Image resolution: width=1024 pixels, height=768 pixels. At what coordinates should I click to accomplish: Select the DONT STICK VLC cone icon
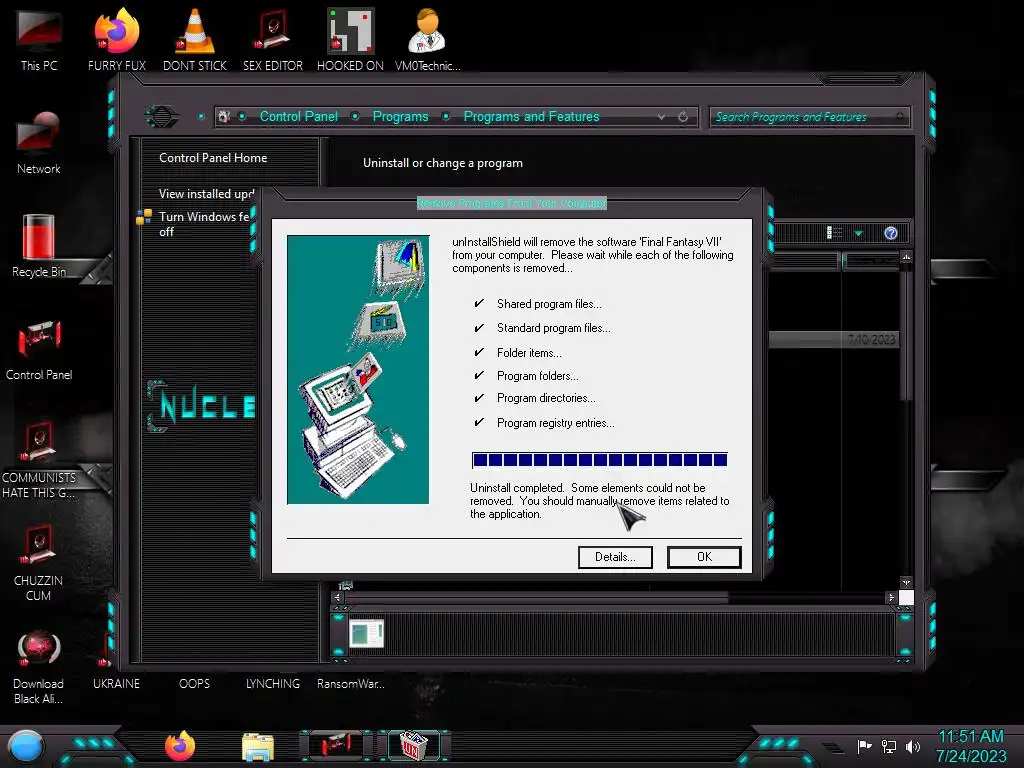195,40
